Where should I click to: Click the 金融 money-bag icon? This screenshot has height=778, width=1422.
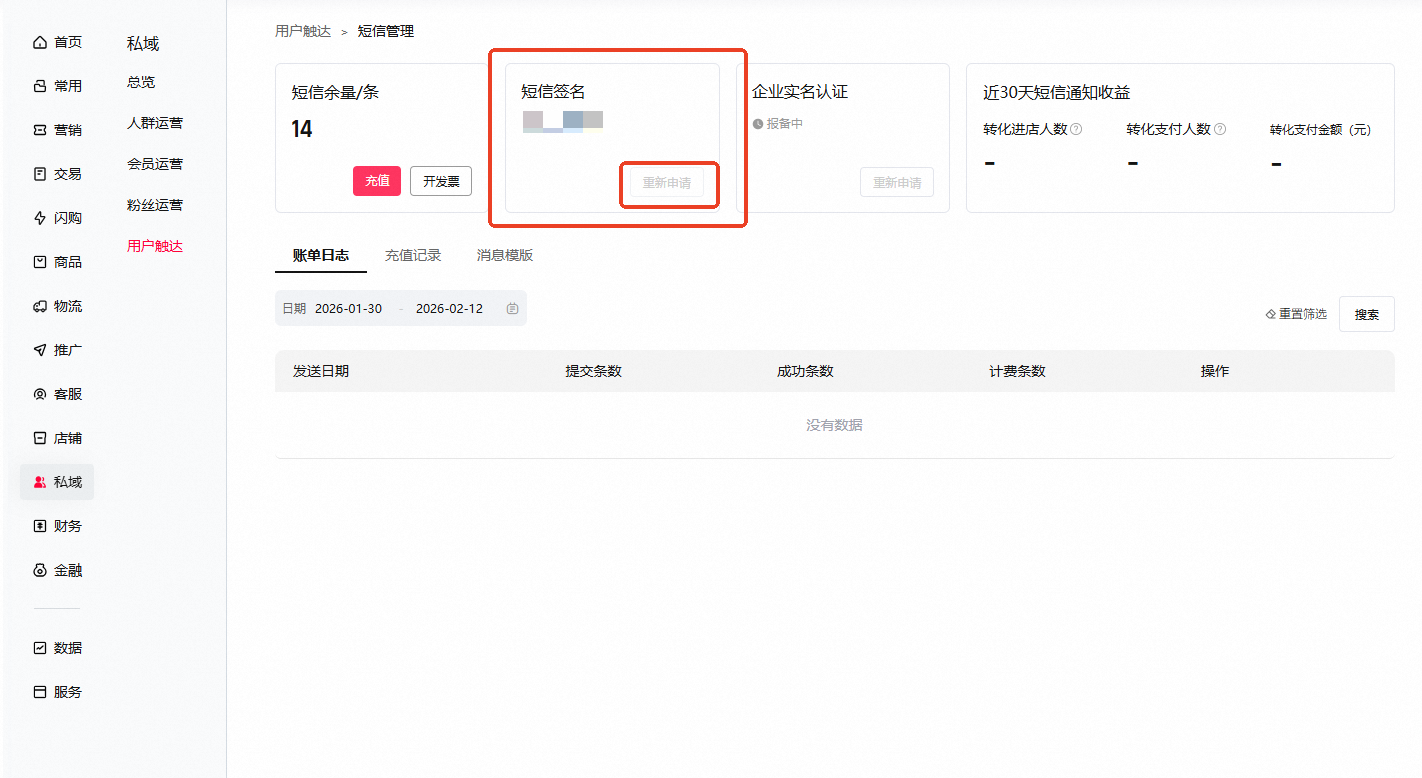40,570
